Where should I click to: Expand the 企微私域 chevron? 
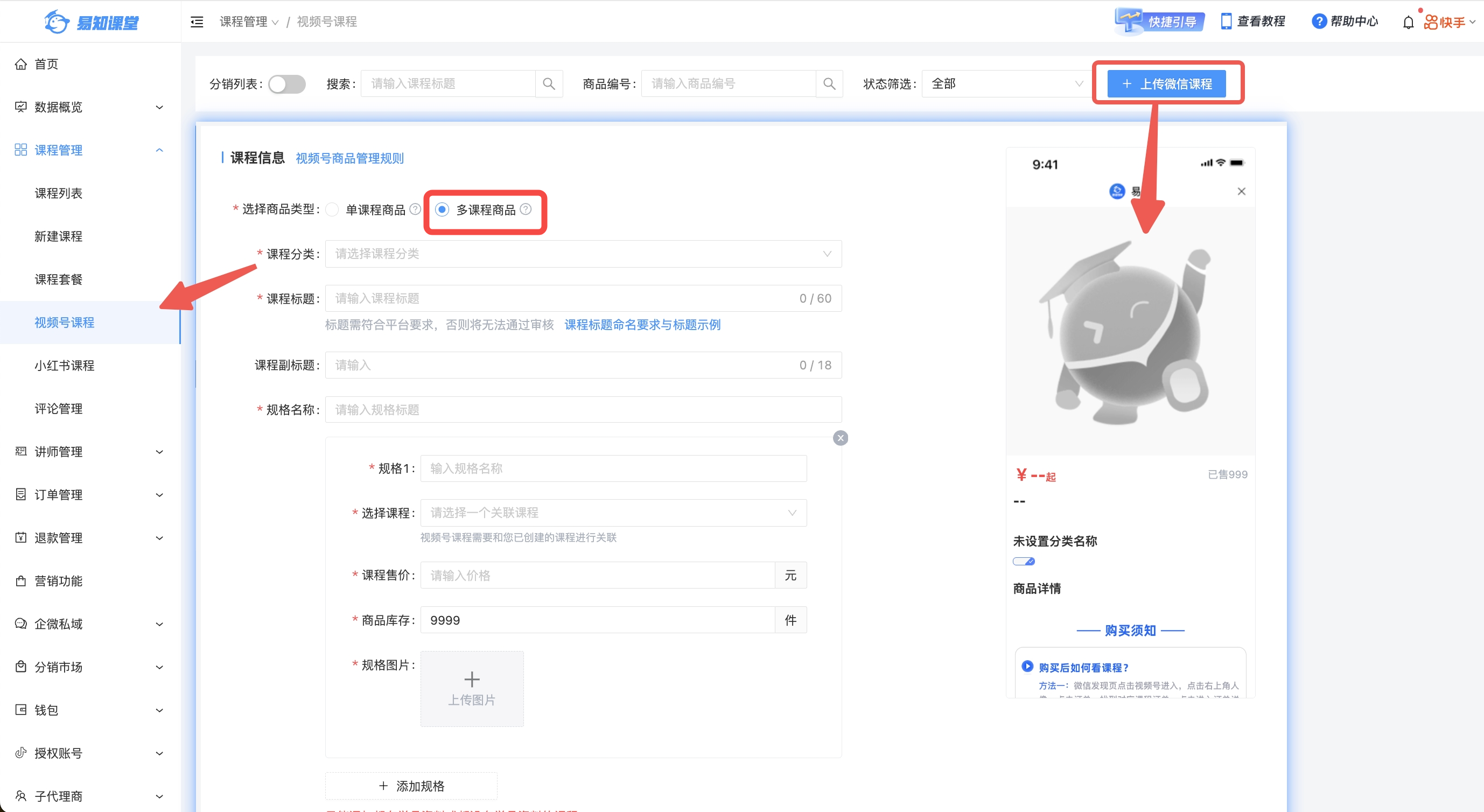159,624
